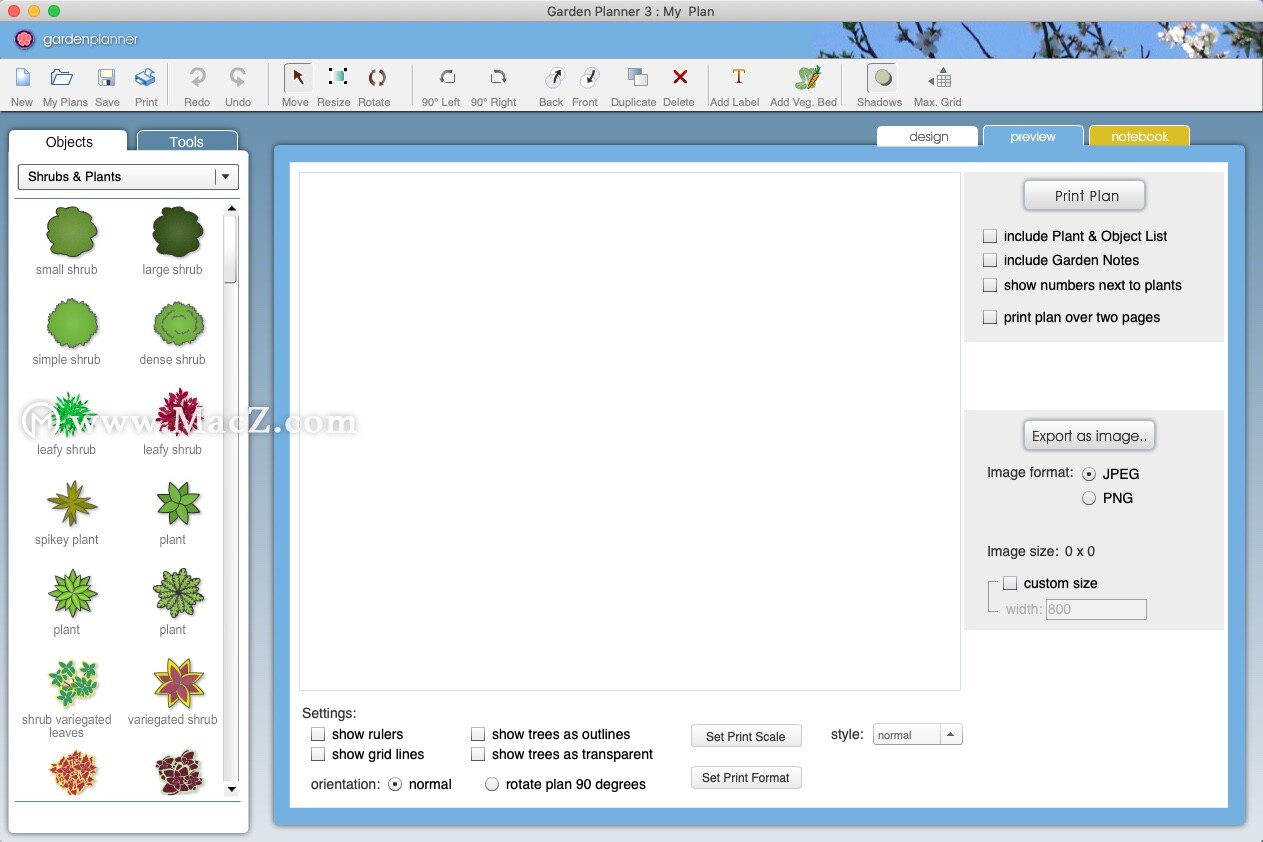Screen dimensions: 1263x842
Task: Select the PNG image format
Action: (1089, 498)
